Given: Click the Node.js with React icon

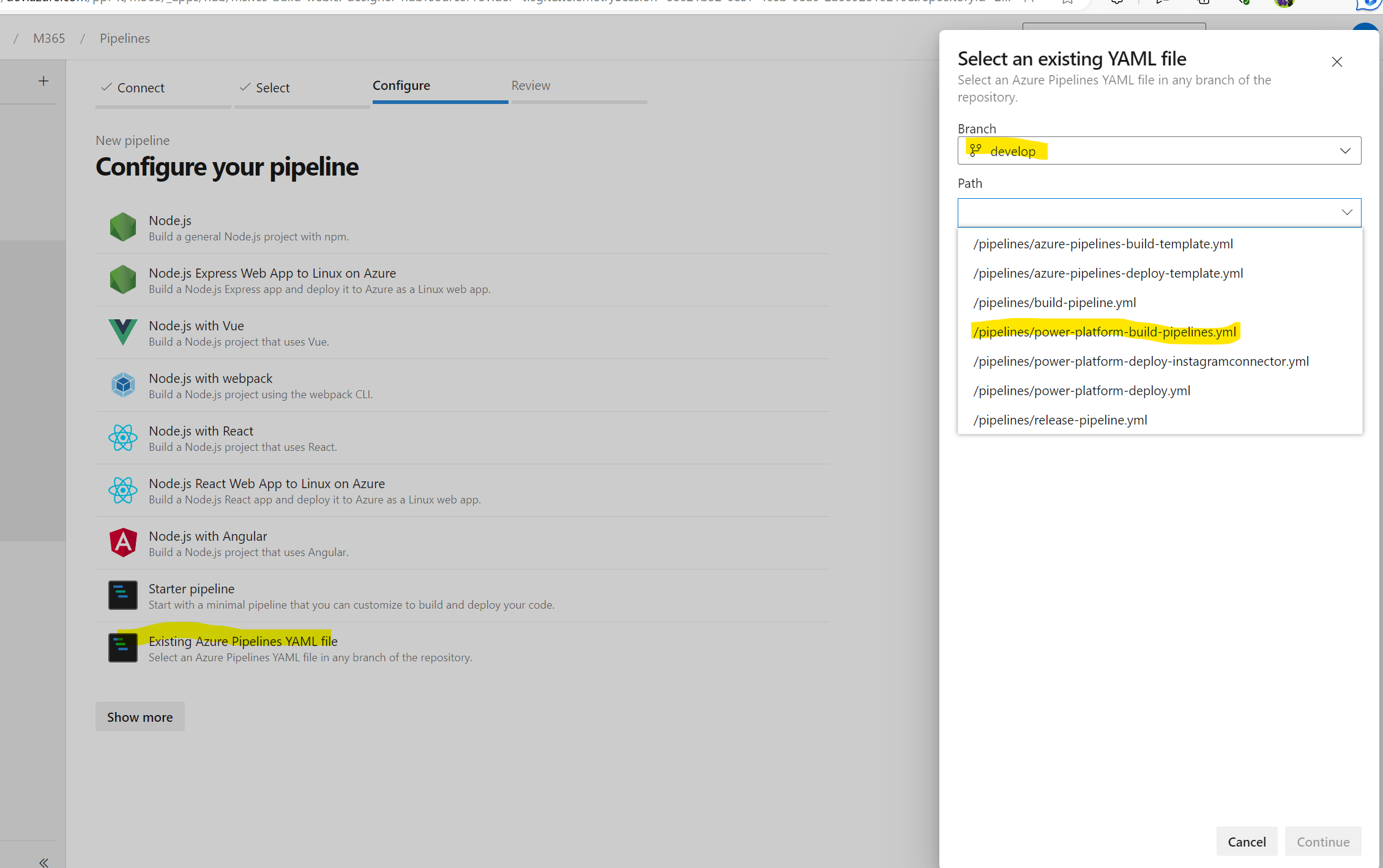Looking at the screenshot, I should pos(123,438).
